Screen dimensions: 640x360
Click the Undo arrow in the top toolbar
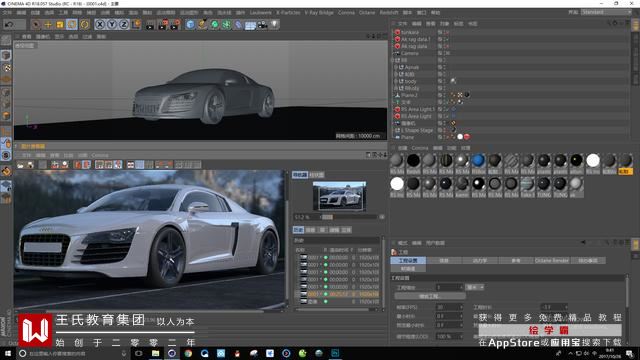[9, 24]
